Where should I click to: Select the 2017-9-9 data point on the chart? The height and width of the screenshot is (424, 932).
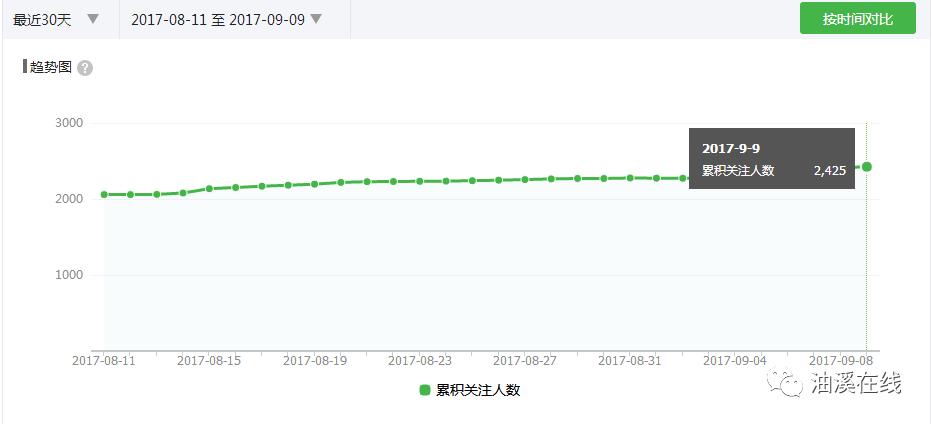(867, 167)
